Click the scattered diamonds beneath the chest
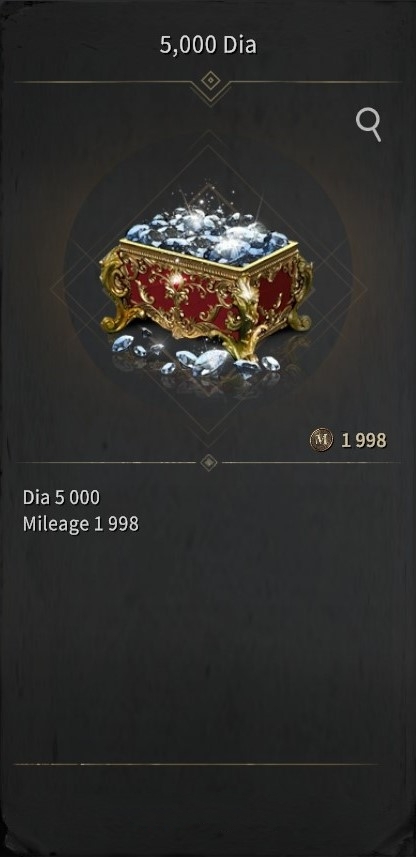The width and height of the screenshot is (416, 857). [x=191, y=355]
